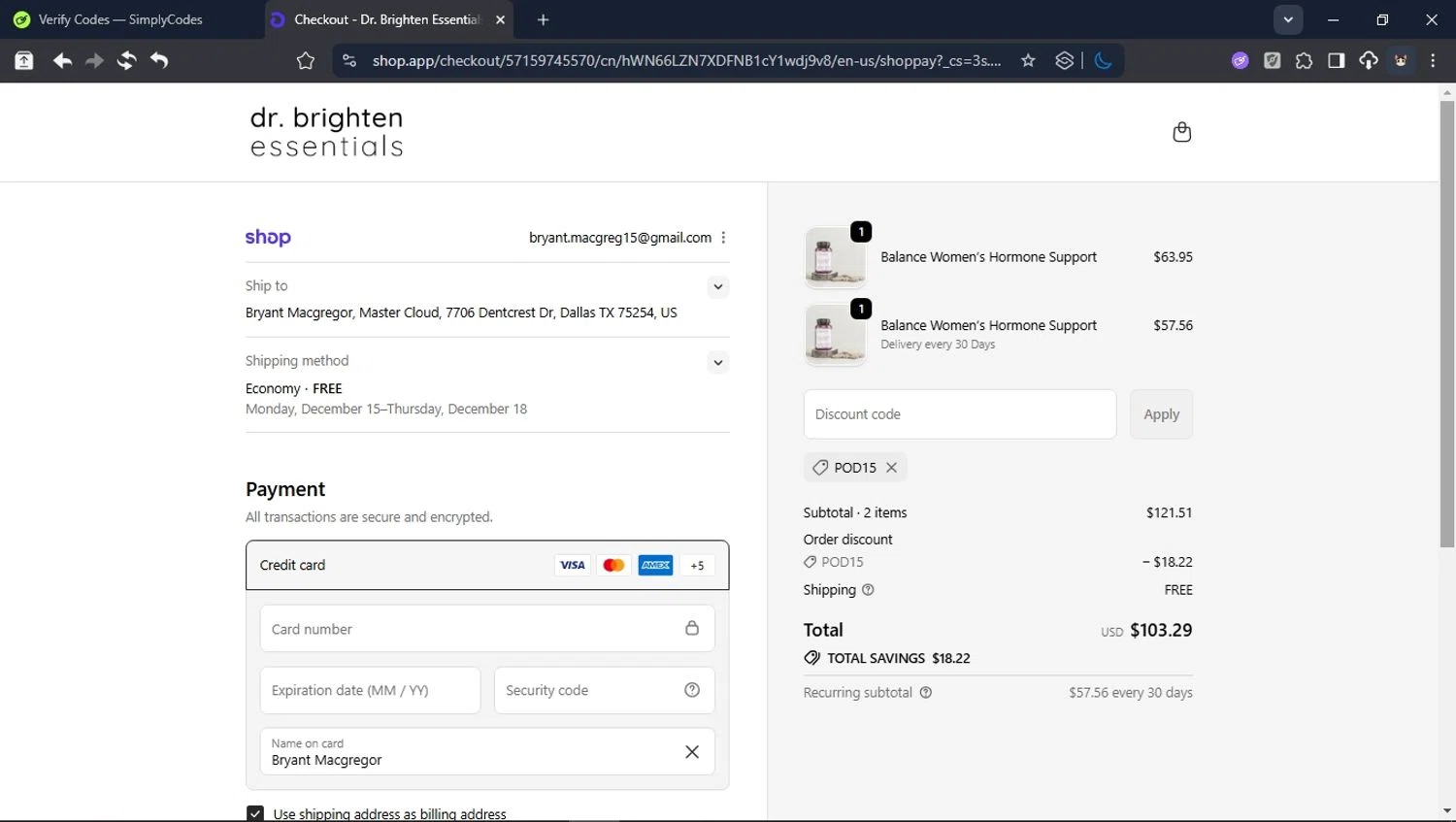Focus the Card number field
This screenshot has width=1456, height=822.
pos(487,629)
